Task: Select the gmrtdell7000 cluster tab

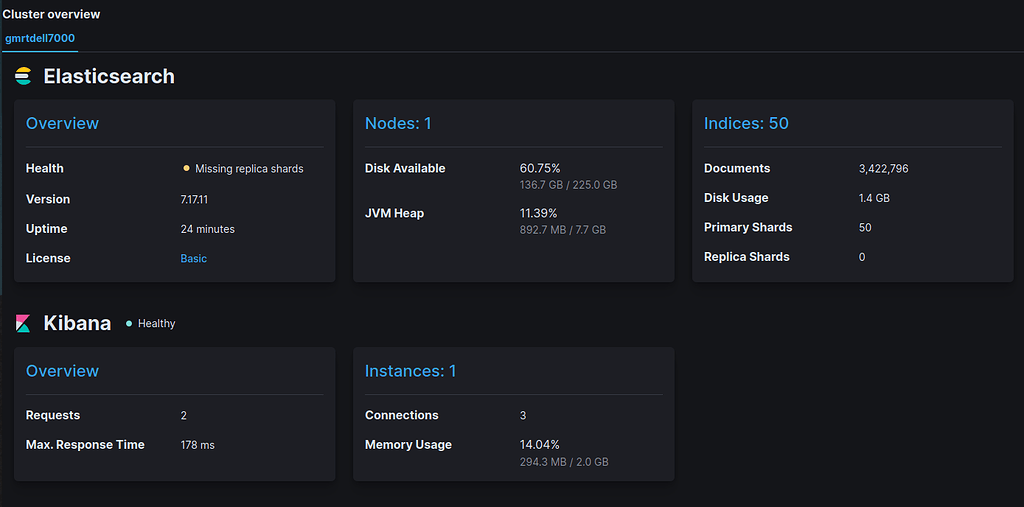Action: click(x=40, y=38)
